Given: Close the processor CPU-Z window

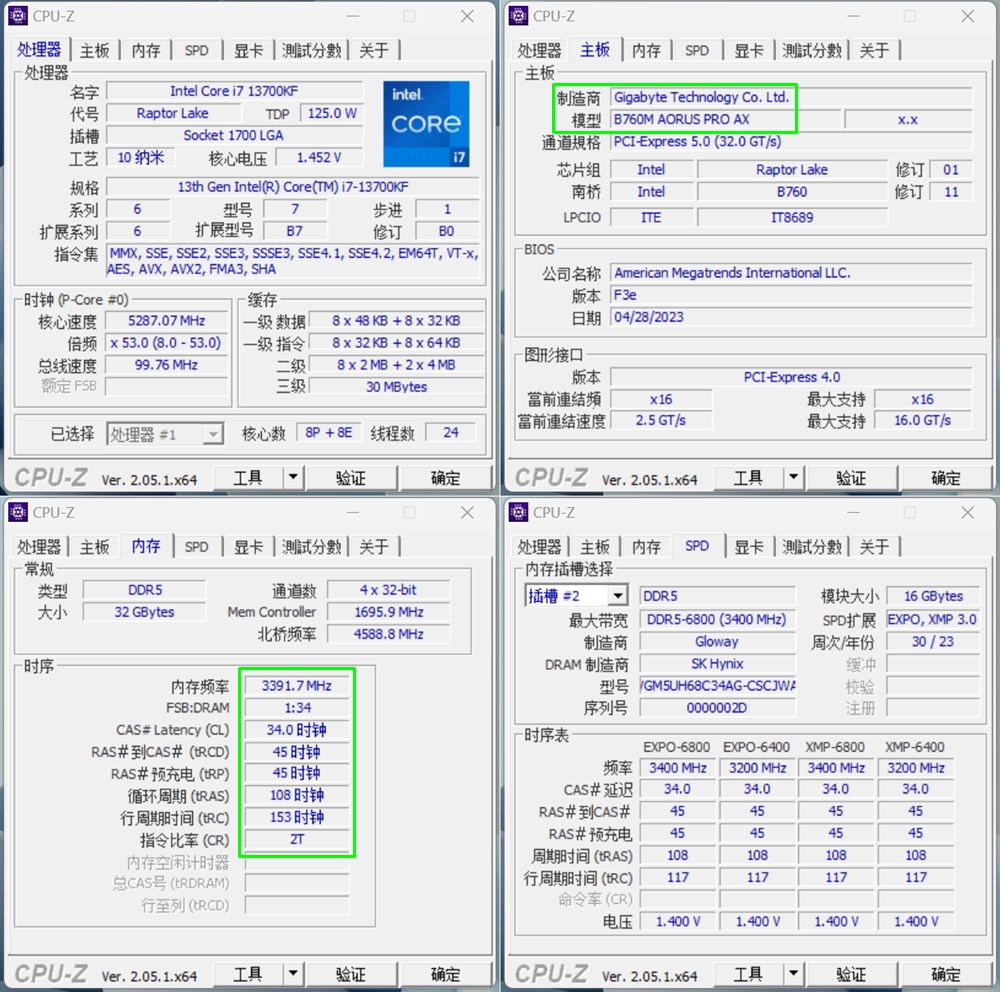Looking at the screenshot, I should (x=467, y=16).
